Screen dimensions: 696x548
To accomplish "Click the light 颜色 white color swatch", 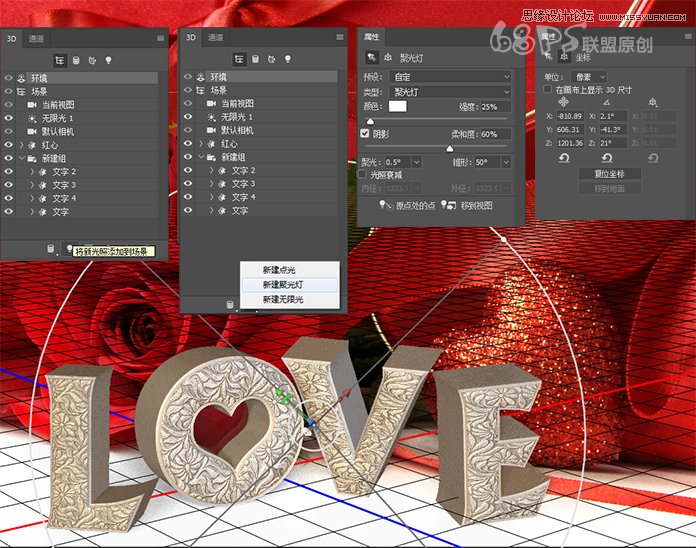I will coord(398,106).
